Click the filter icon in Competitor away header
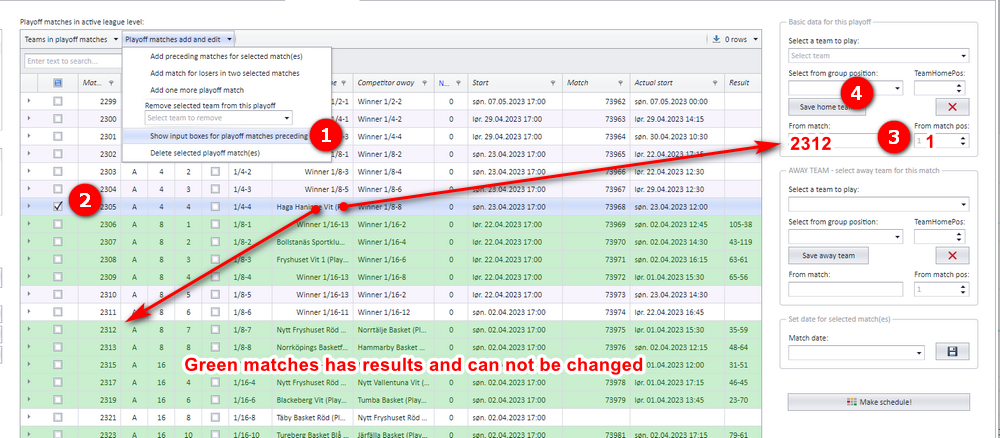Viewport: 1000px width, 438px height. coord(423,83)
